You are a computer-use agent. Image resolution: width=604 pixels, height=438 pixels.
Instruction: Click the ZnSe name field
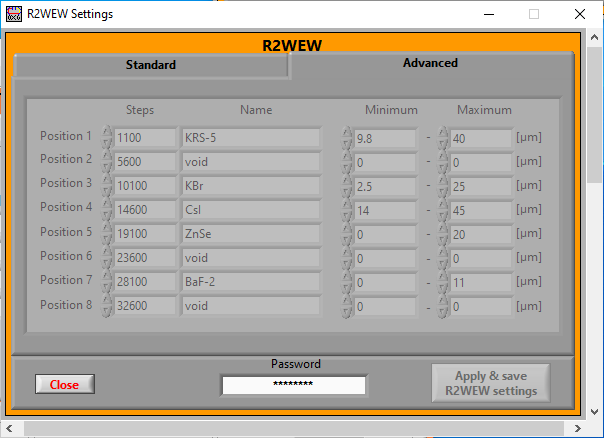point(250,234)
